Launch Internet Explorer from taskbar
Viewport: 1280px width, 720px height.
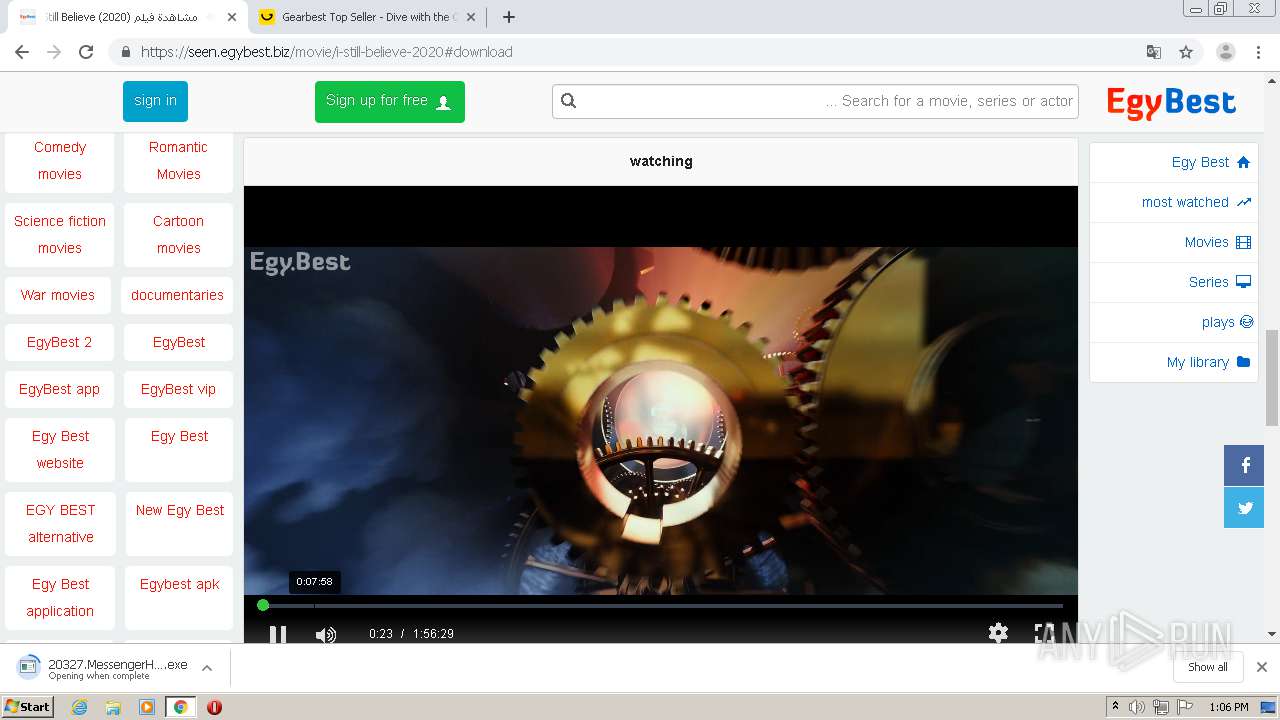79,707
